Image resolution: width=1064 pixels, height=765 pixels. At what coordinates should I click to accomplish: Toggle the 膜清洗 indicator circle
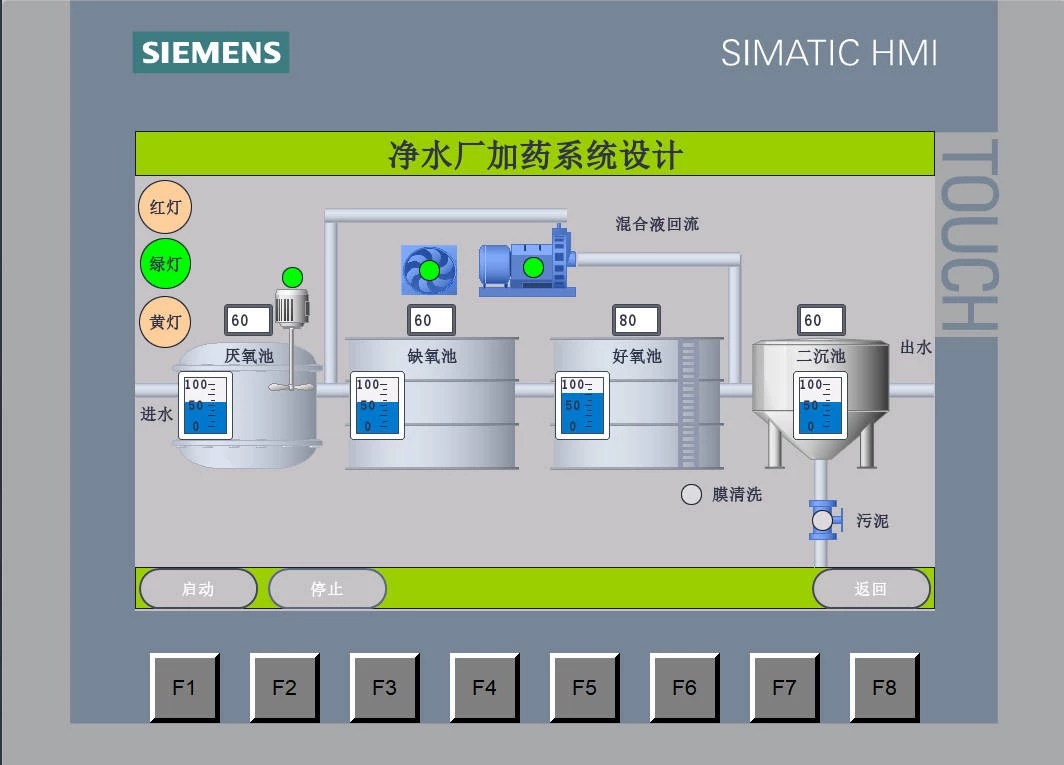coord(691,494)
